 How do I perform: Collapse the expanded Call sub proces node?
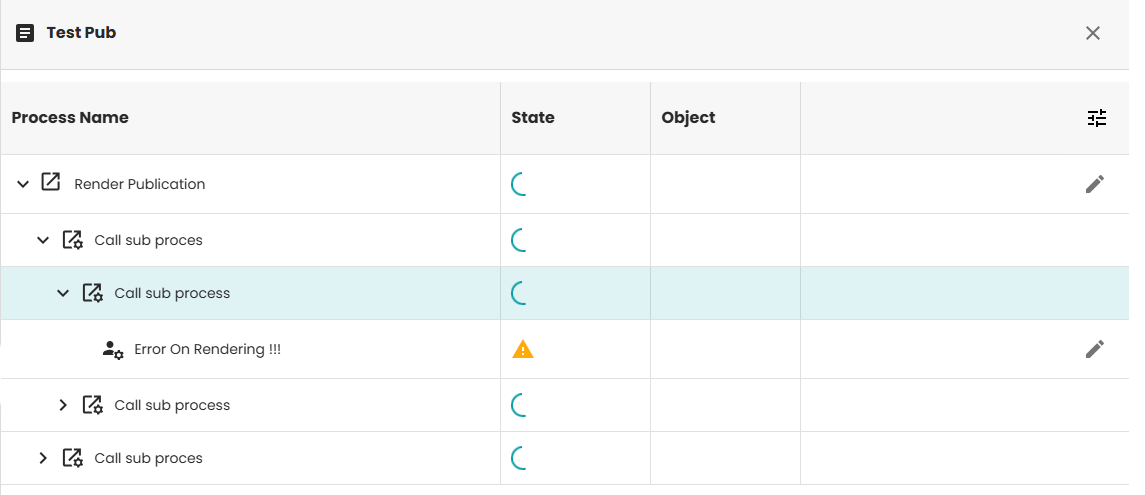[x=43, y=240]
